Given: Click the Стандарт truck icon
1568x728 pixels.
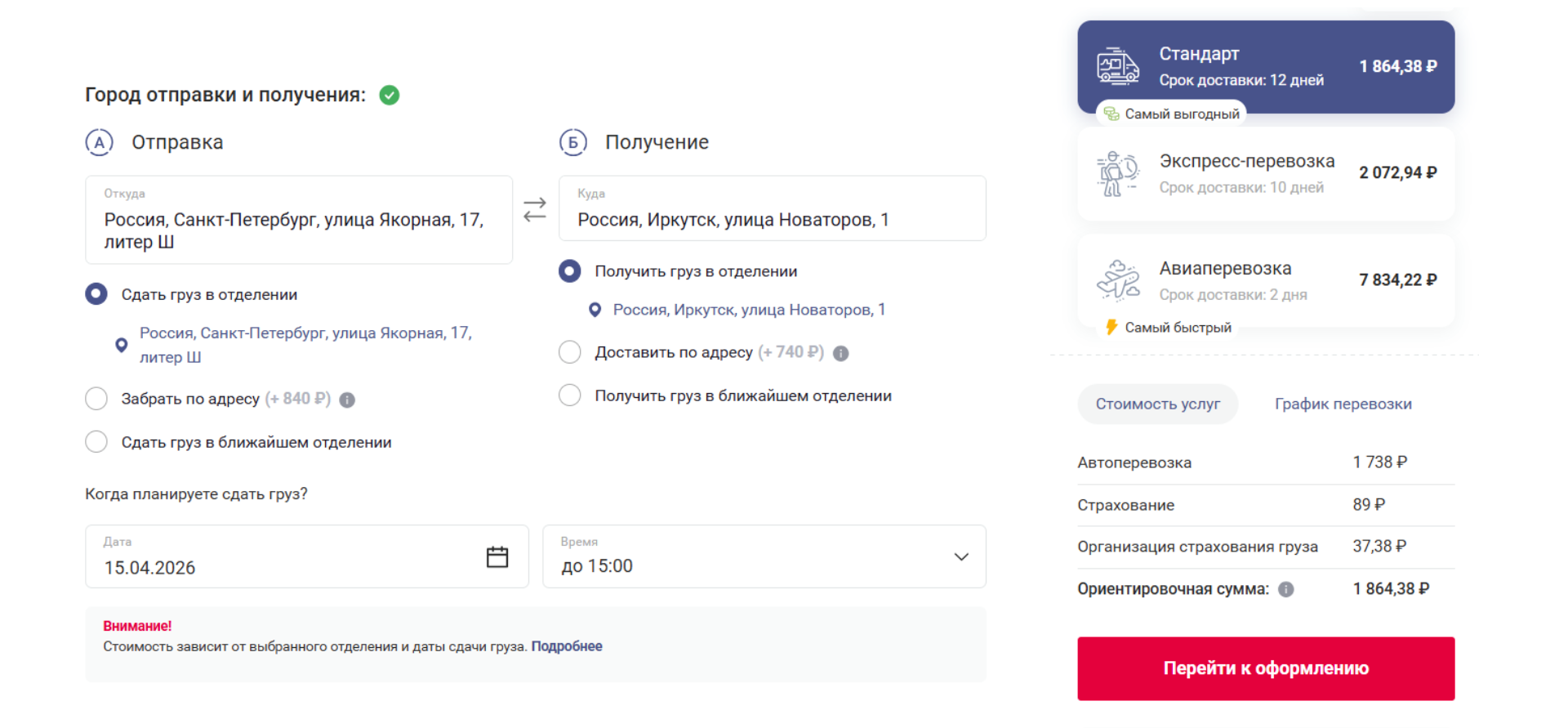Looking at the screenshot, I should click(1118, 66).
